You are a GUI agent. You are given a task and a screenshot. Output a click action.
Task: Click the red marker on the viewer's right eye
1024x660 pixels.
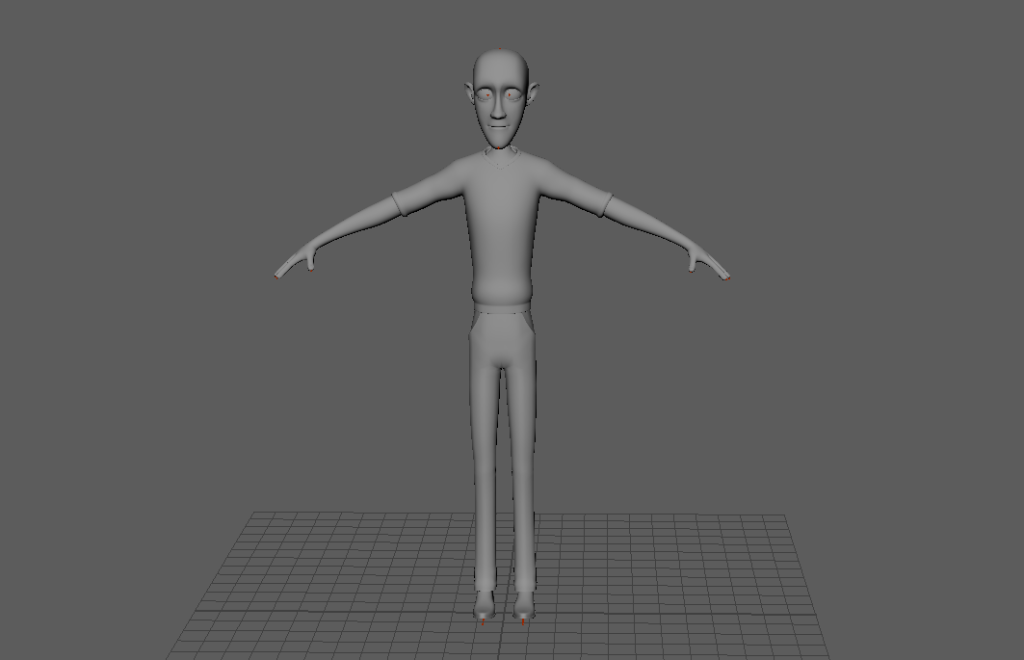(x=510, y=95)
